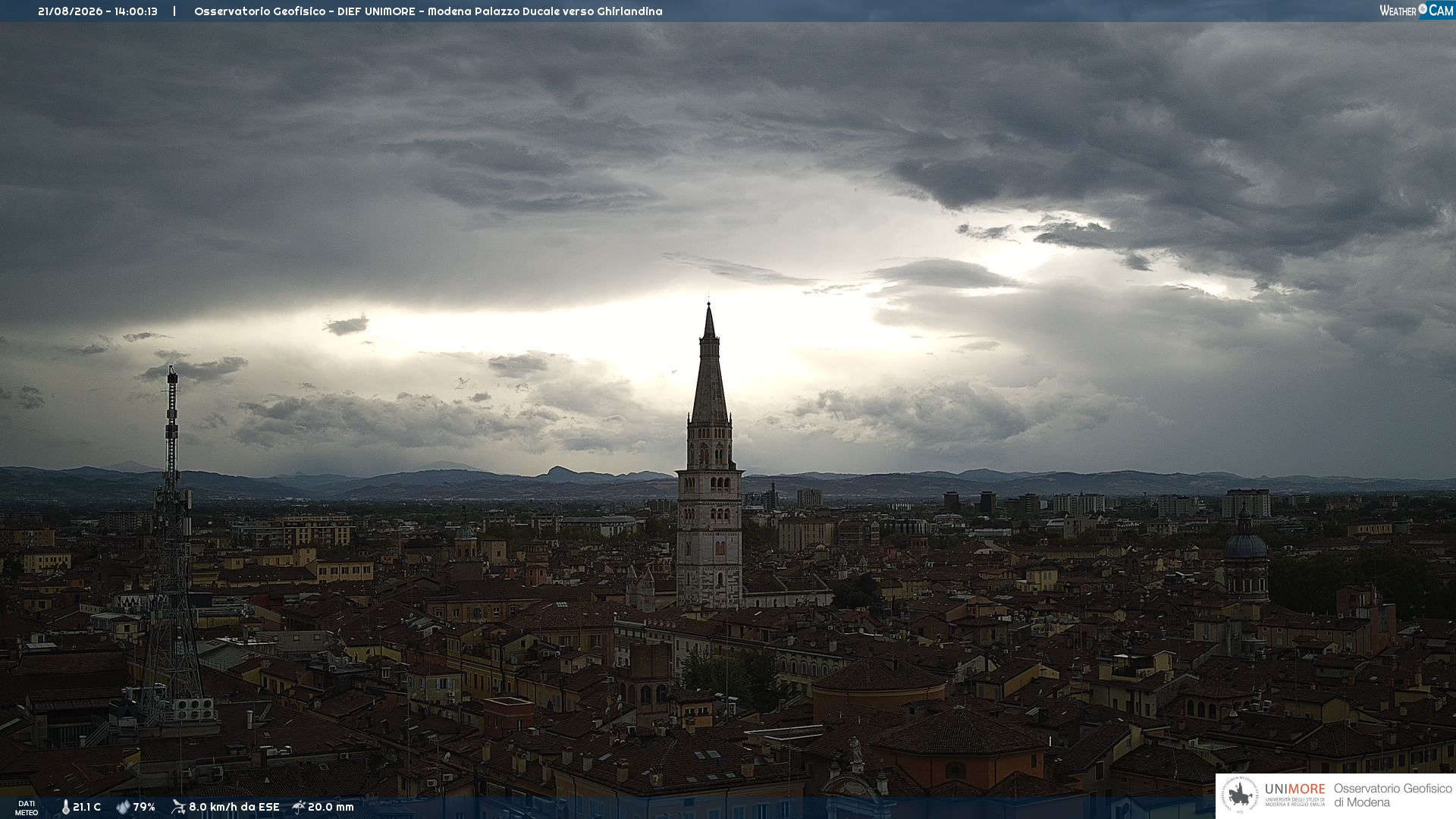
Task: Click the Osservatorio Geofisico DIEF UNIMORE title
Action: pos(304,11)
